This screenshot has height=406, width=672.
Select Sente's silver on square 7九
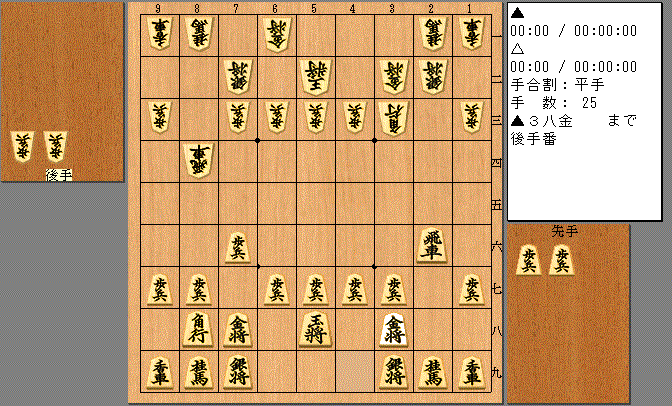237,373
